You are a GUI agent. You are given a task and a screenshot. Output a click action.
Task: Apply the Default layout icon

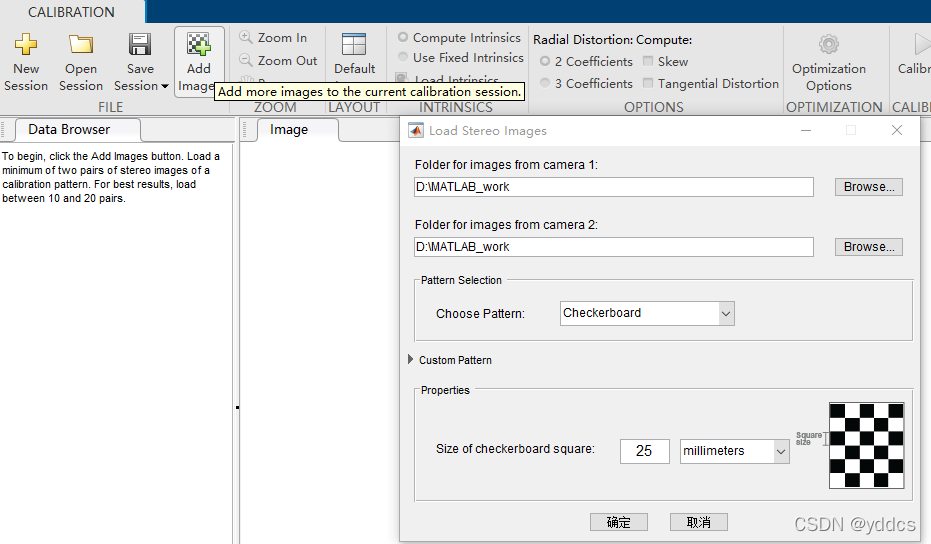pyautogui.click(x=354, y=44)
